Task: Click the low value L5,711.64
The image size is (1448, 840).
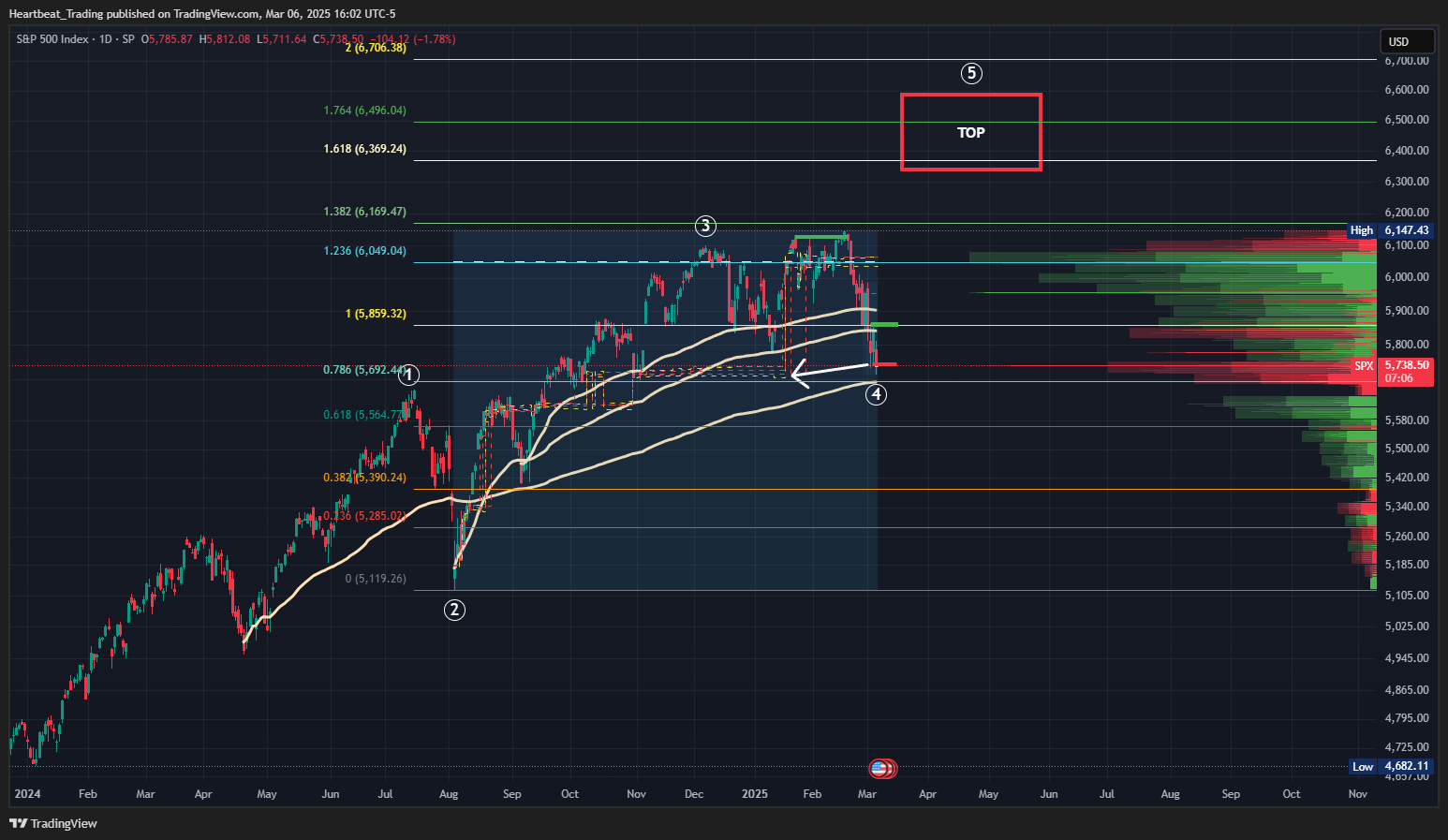Action: click(x=282, y=39)
